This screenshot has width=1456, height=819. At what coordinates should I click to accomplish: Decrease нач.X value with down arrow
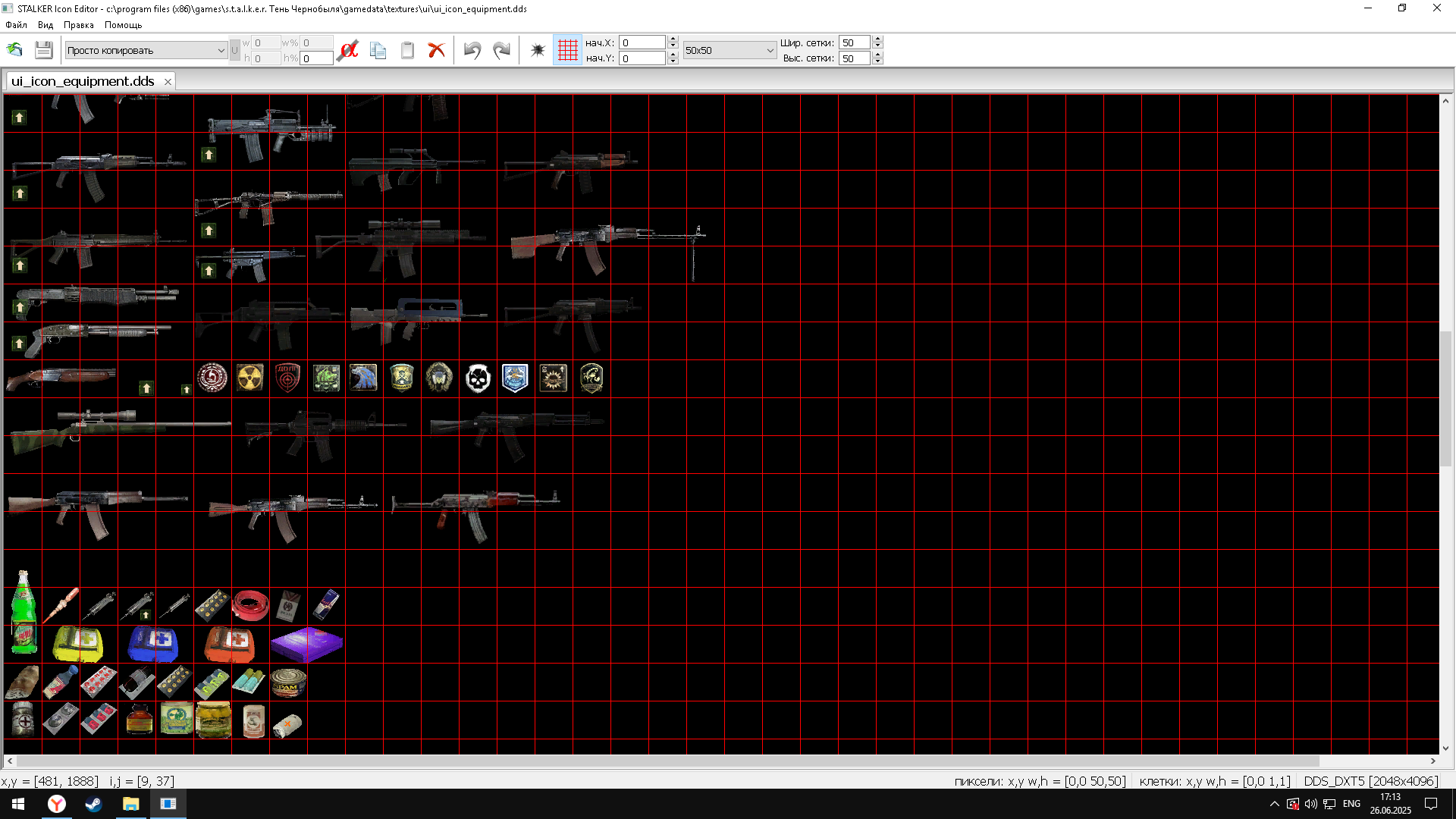[673, 46]
